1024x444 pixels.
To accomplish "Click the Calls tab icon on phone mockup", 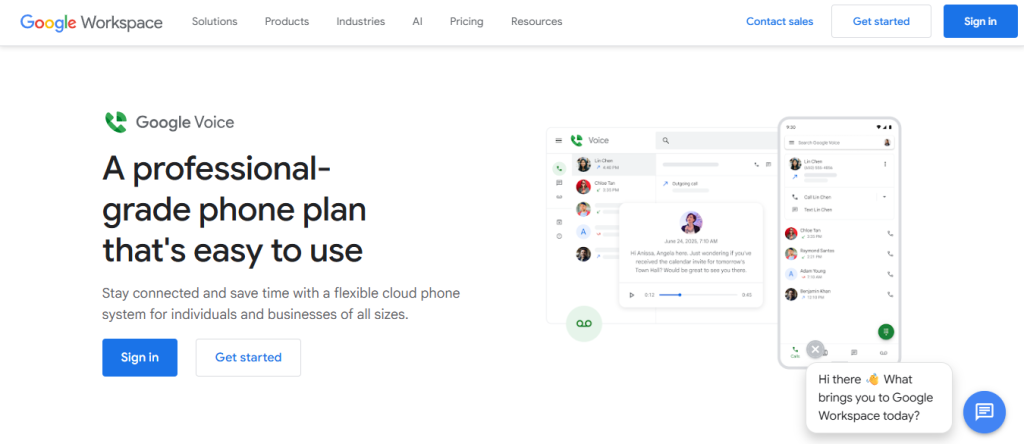I will (795, 353).
